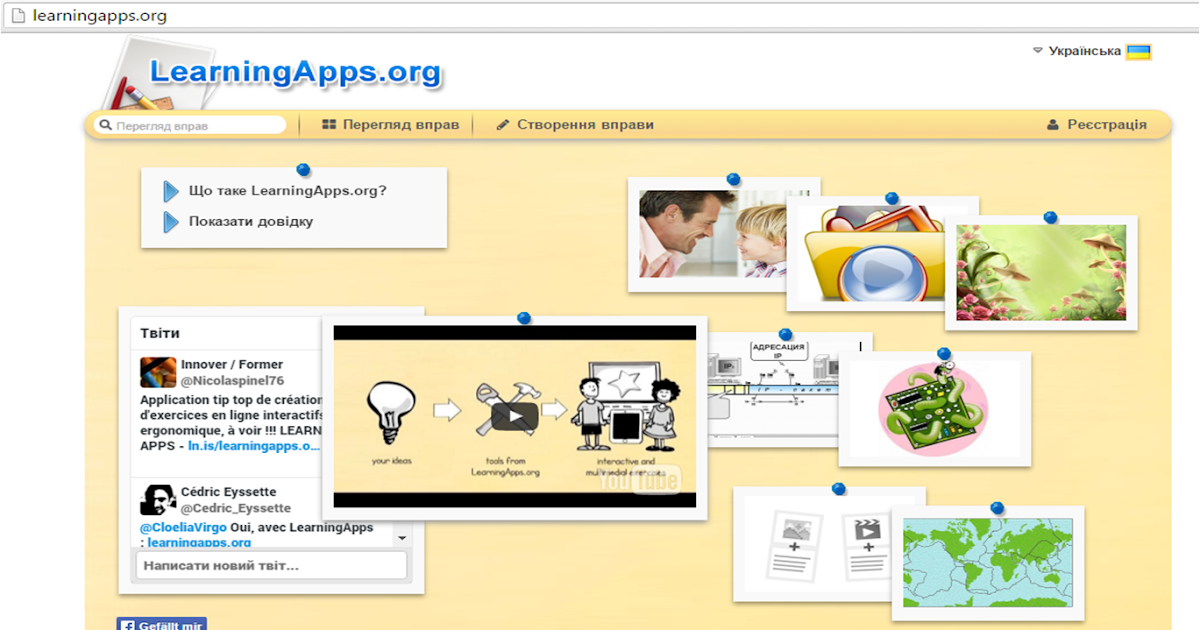Click the browser address bar URL

(99, 16)
